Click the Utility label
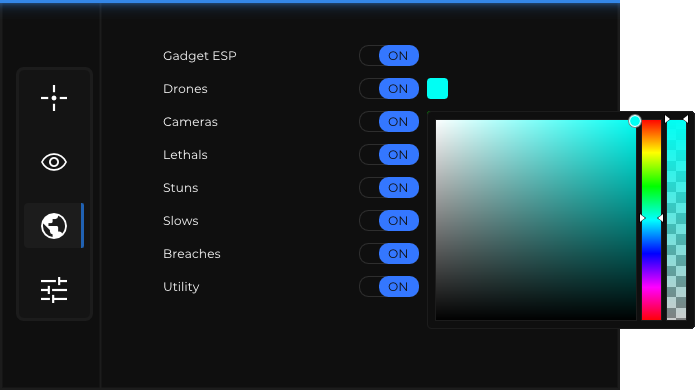Image resolution: width=695 pixels, height=390 pixels. (x=181, y=287)
